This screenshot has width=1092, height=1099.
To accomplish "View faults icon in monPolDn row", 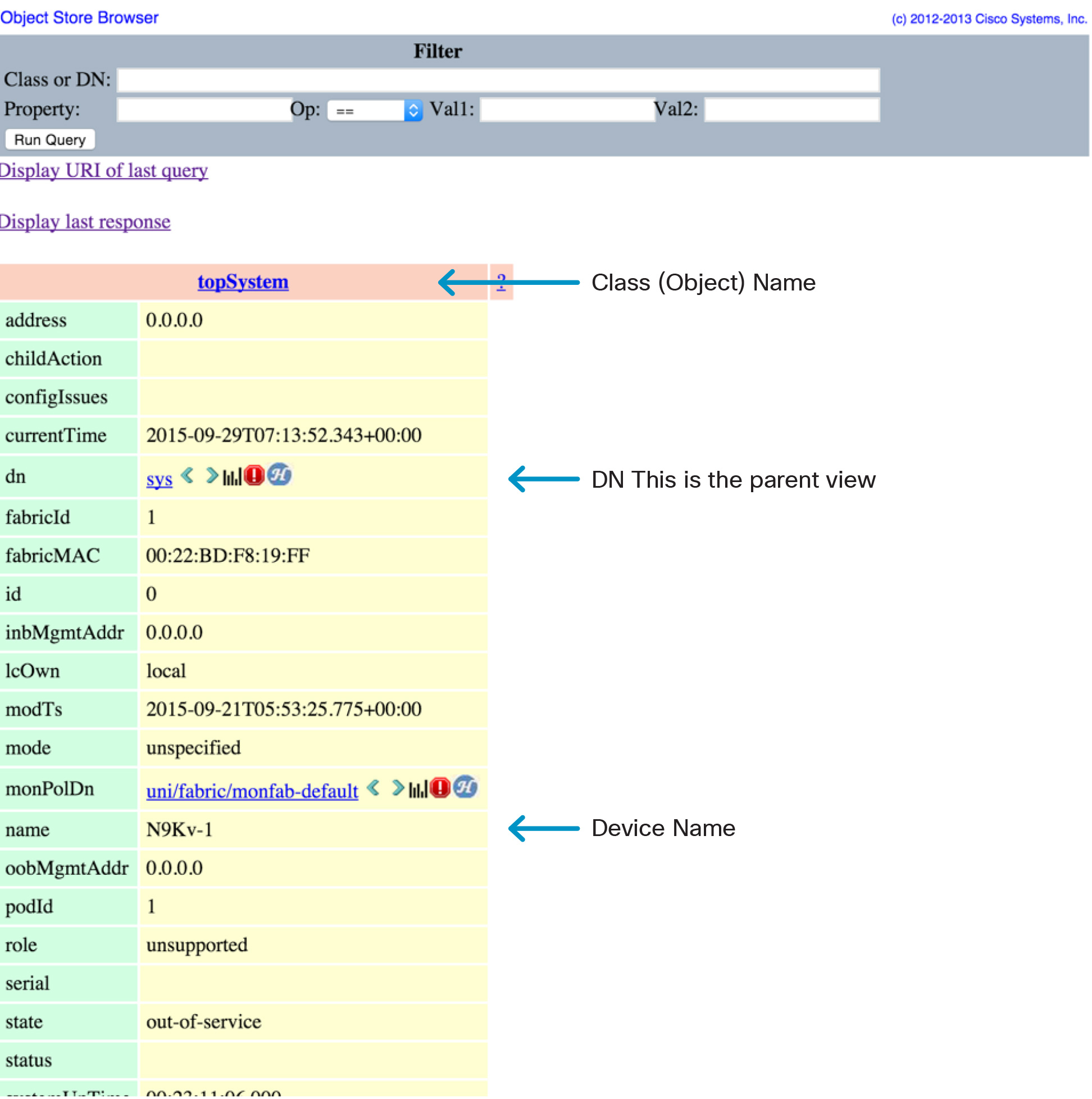I will pyautogui.click(x=440, y=788).
